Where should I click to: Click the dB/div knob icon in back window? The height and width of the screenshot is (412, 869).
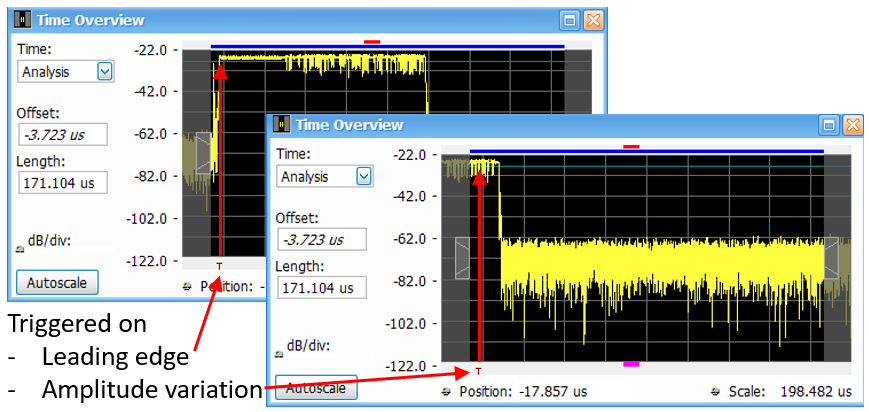pos(21,249)
